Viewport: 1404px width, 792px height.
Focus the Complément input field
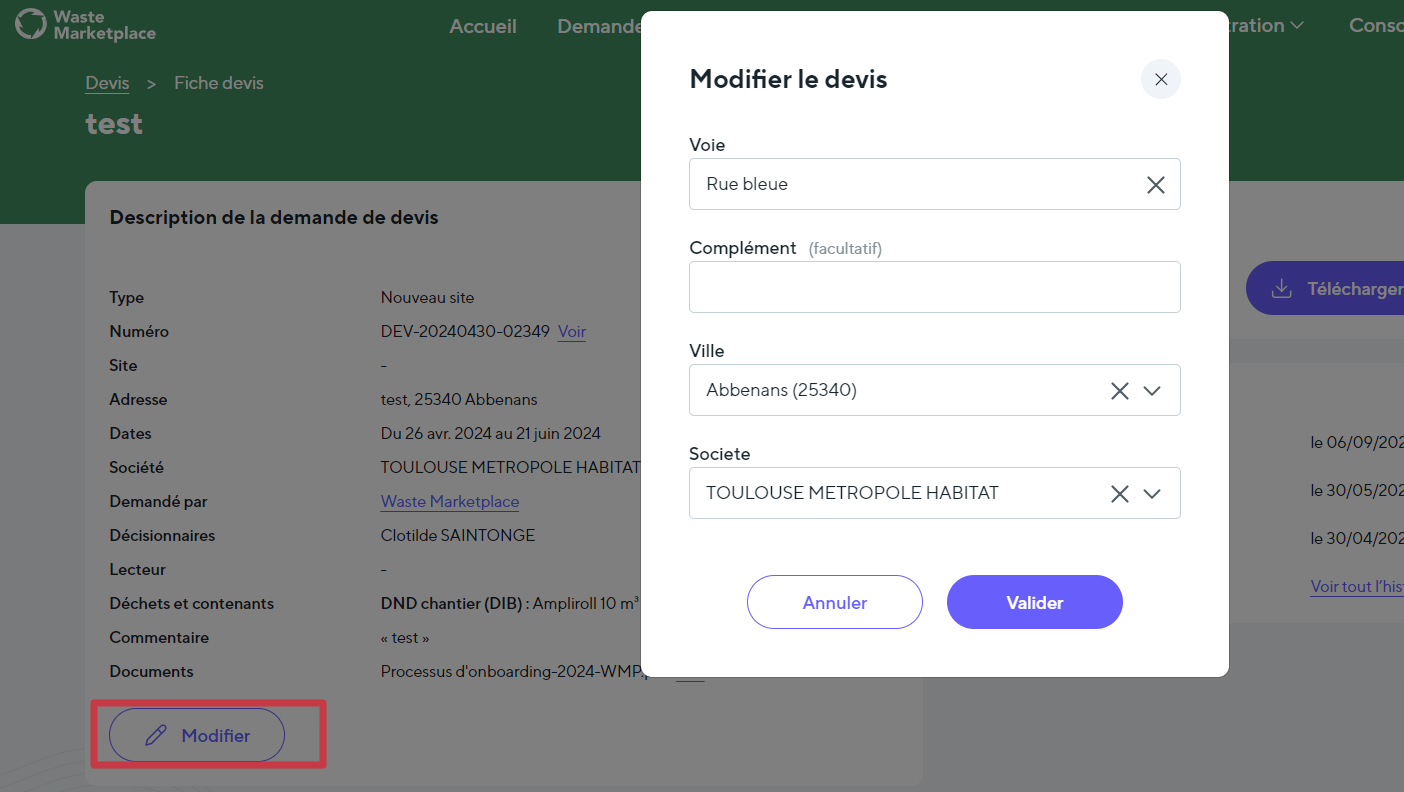pyautogui.click(x=934, y=287)
